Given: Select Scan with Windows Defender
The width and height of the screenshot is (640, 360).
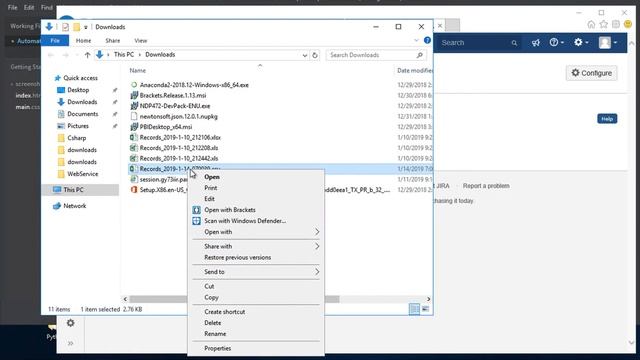Looking at the screenshot, I should (x=245, y=221).
